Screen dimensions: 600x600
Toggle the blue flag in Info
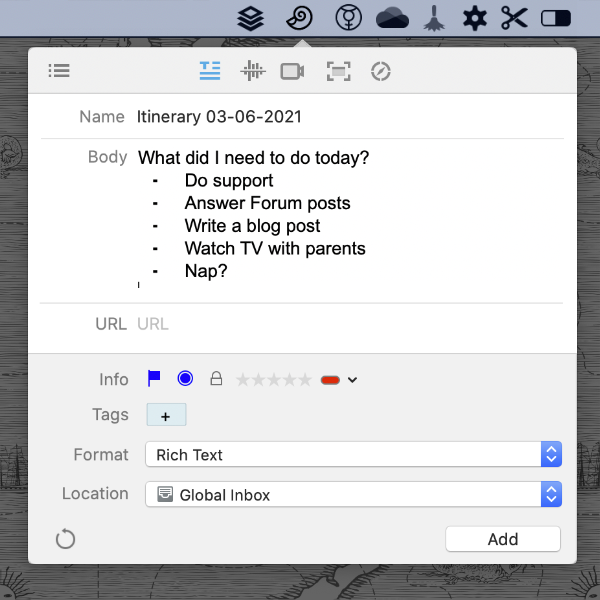coord(154,378)
